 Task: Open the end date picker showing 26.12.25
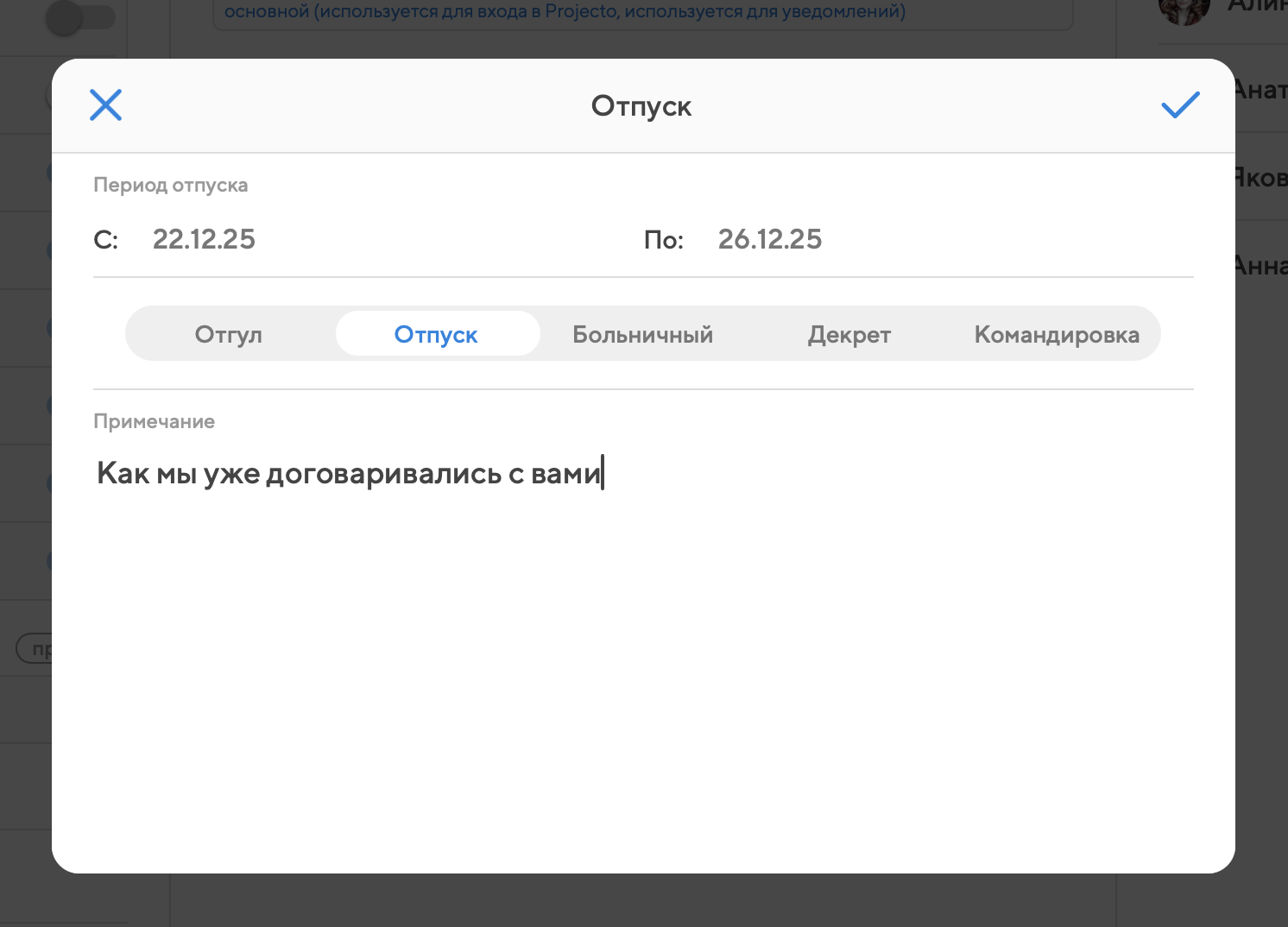coord(769,239)
